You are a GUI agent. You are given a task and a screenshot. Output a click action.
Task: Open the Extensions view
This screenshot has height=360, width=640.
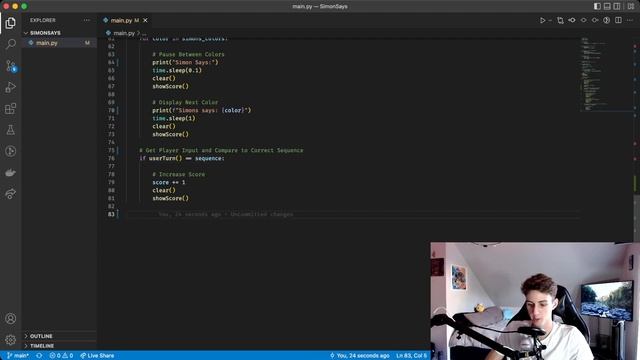(11, 109)
